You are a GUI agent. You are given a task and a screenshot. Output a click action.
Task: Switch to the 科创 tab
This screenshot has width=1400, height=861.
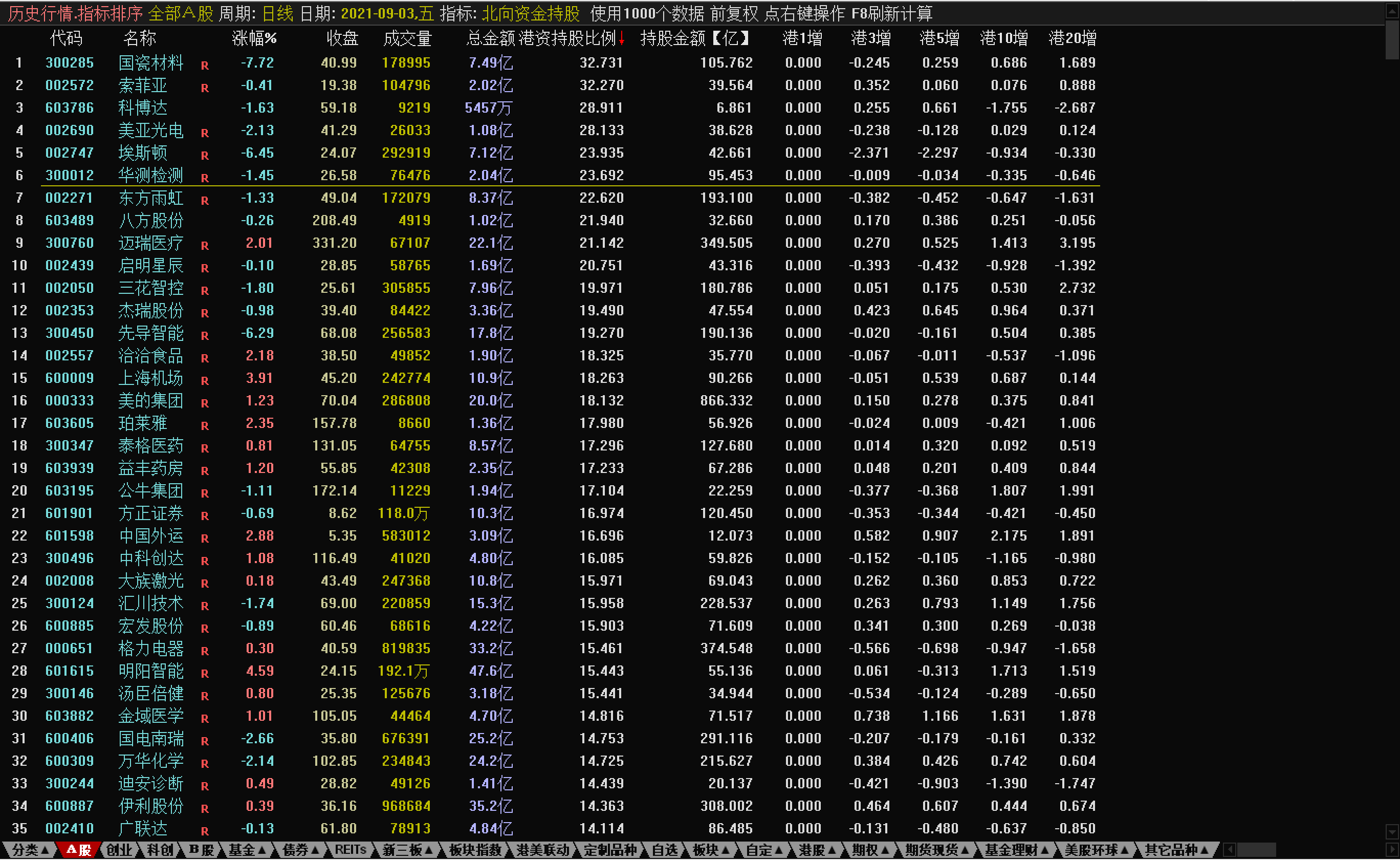click(x=160, y=850)
